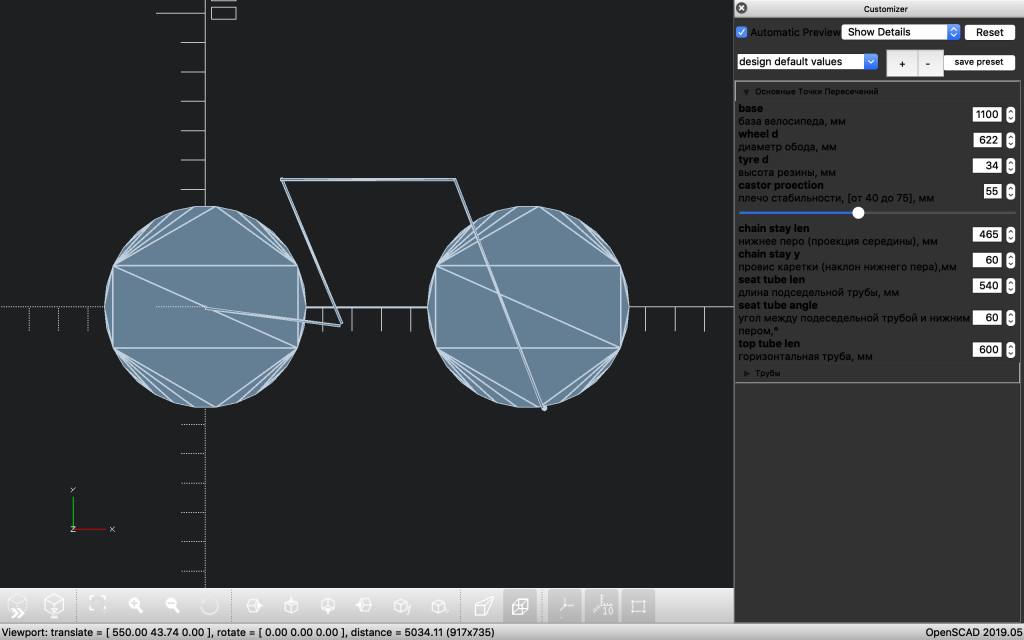1024x640 pixels.
Task: Collapse the Основные Точки Пересечений section
Action: pos(746,91)
